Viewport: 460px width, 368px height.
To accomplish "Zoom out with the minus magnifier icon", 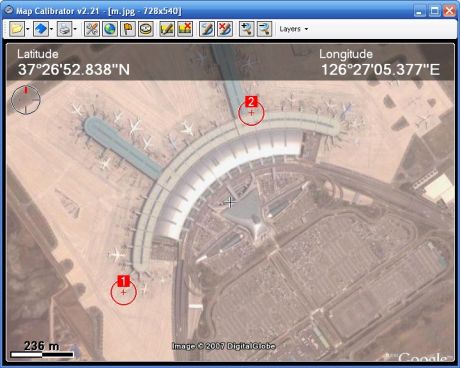I will coord(265,29).
